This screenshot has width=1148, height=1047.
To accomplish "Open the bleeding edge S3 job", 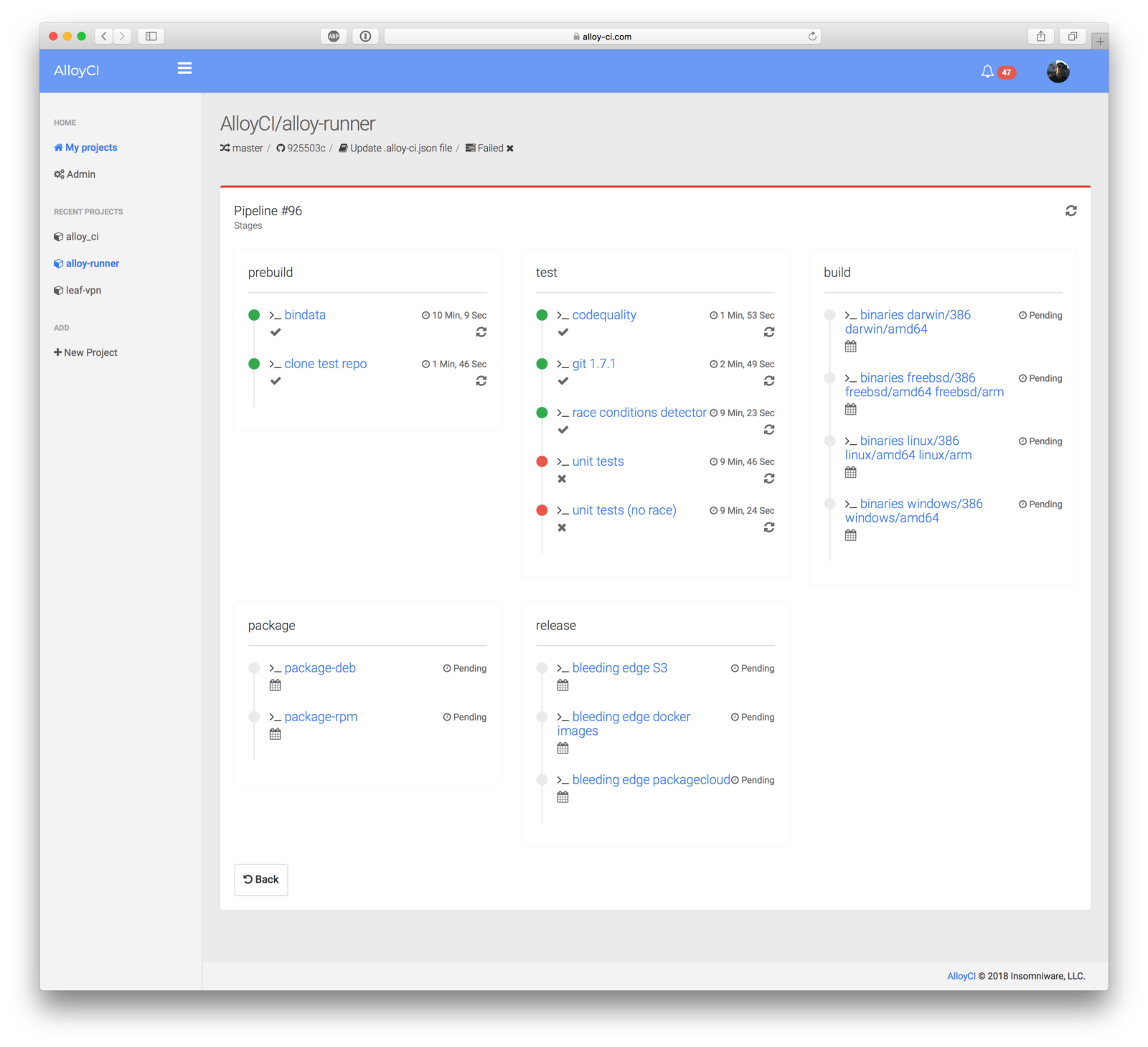I will (620, 668).
